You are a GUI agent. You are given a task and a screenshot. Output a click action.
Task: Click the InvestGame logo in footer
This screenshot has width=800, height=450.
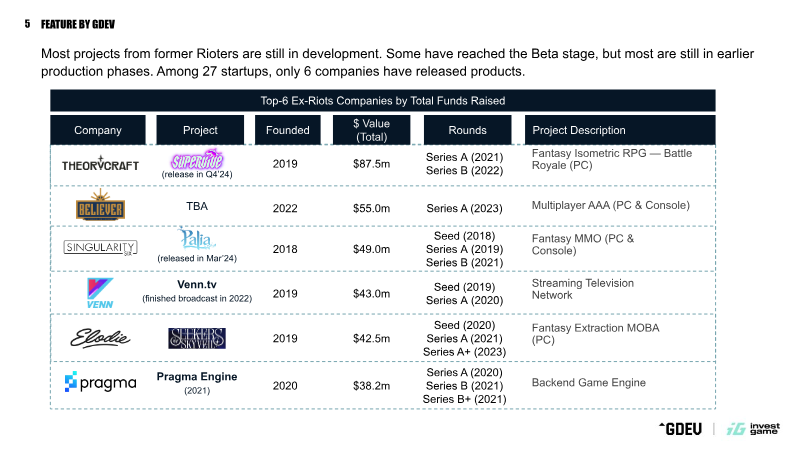tap(753, 429)
